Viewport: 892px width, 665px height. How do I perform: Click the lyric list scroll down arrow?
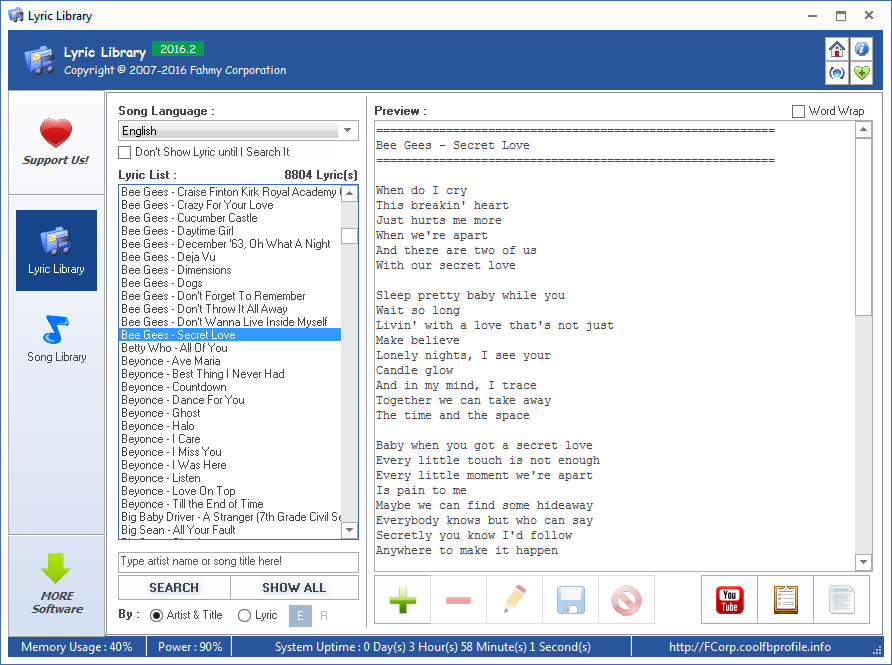pos(349,530)
